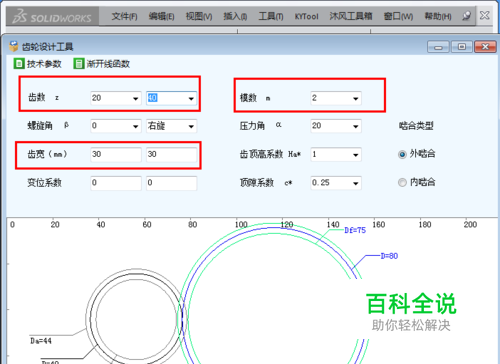Click the pin icon in menu bar

click(467, 16)
